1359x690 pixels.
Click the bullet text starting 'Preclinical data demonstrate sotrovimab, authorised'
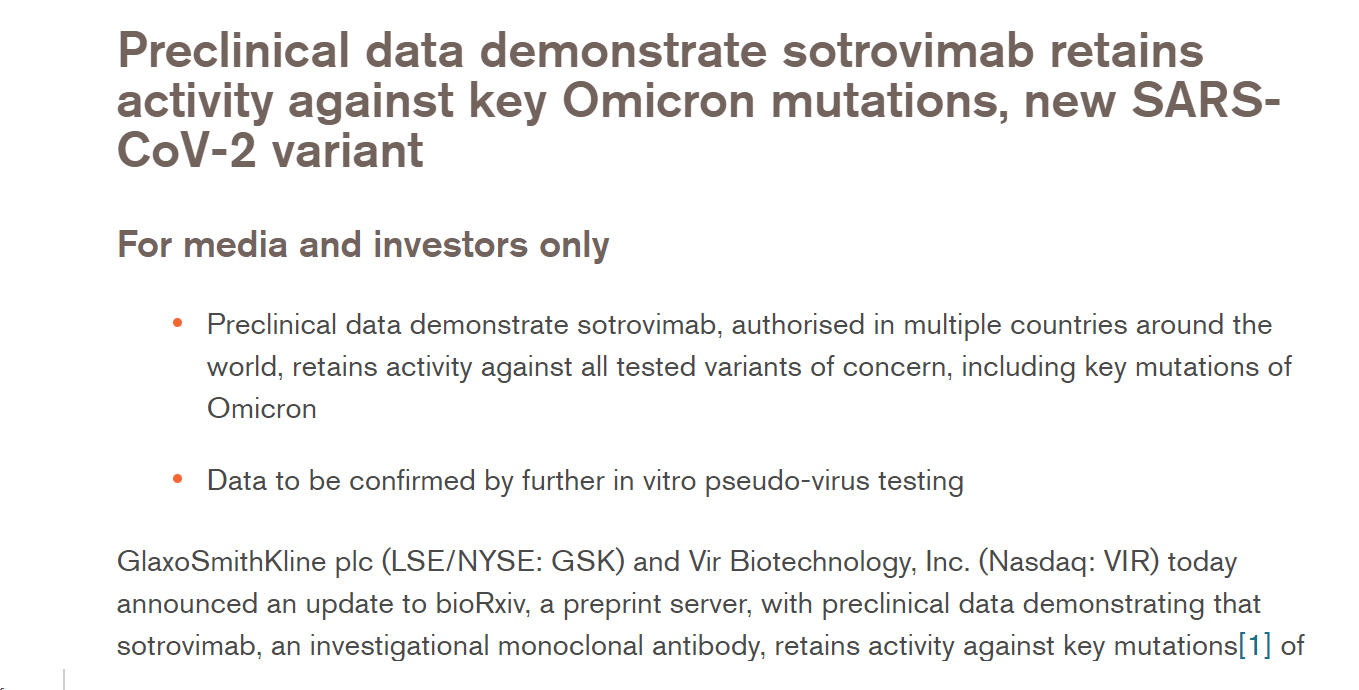[749, 367]
